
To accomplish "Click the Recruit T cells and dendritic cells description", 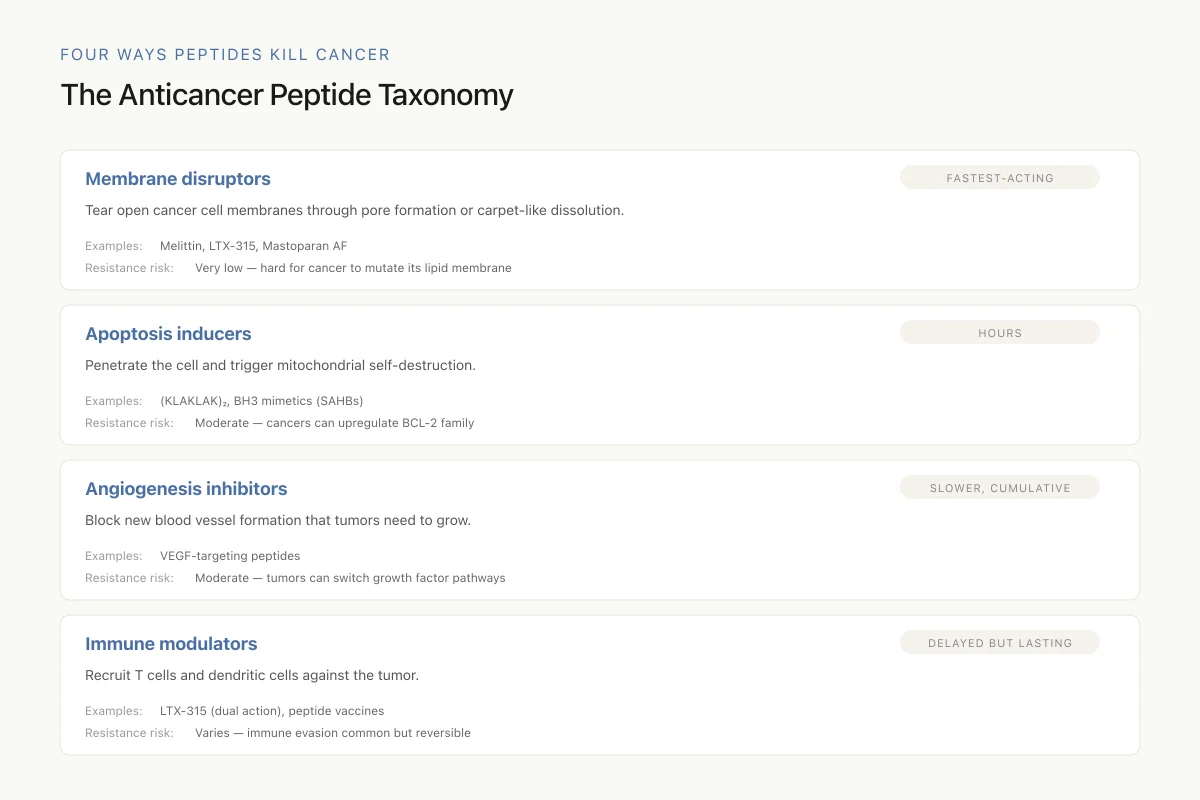I will (x=252, y=676).
